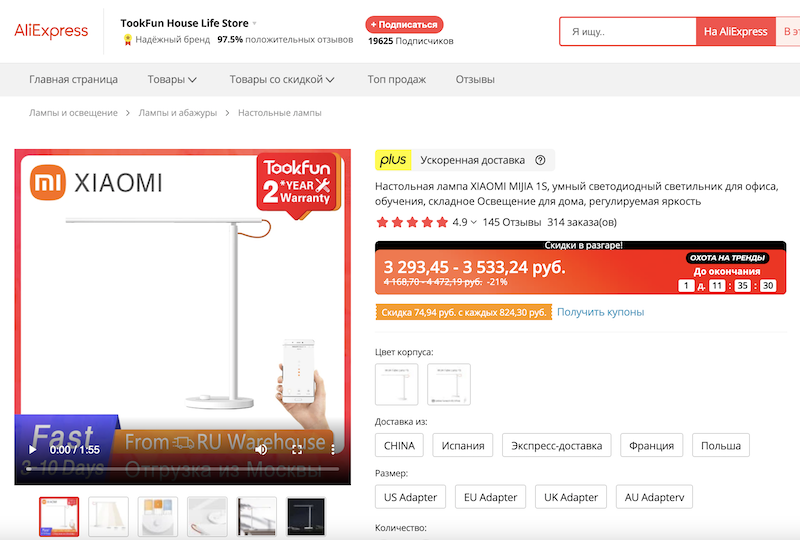Follow the Настольные лампы breadcrumb
Viewport: 800px width, 540px height.
[x=280, y=113]
